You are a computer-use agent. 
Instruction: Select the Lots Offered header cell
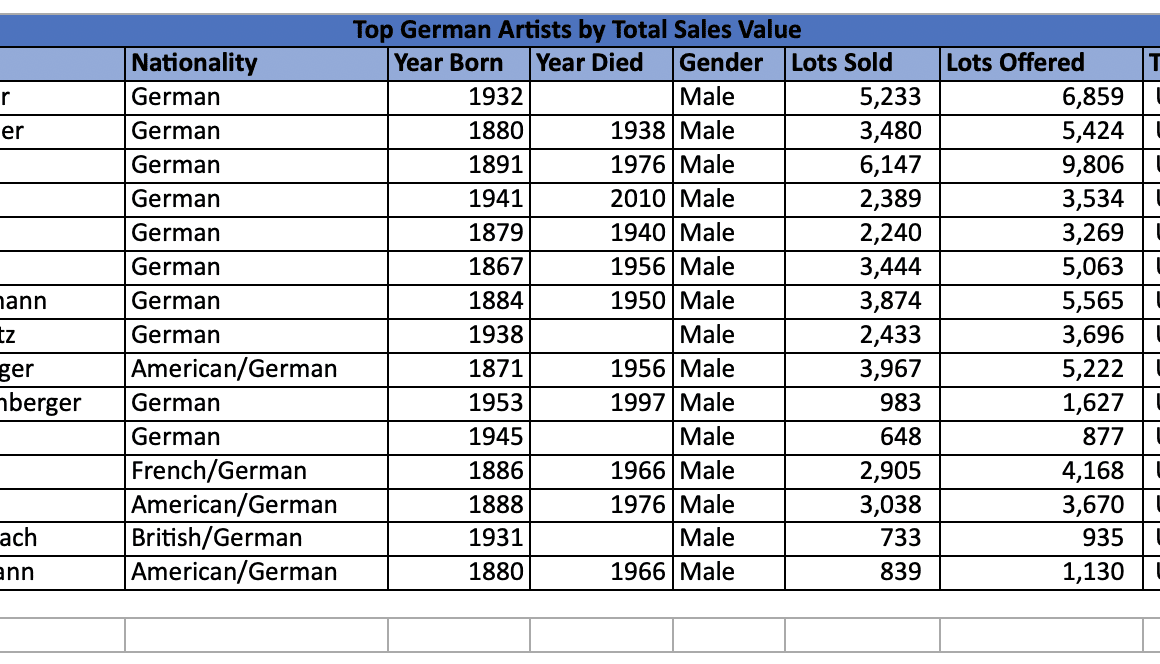[x=1040, y=63]
